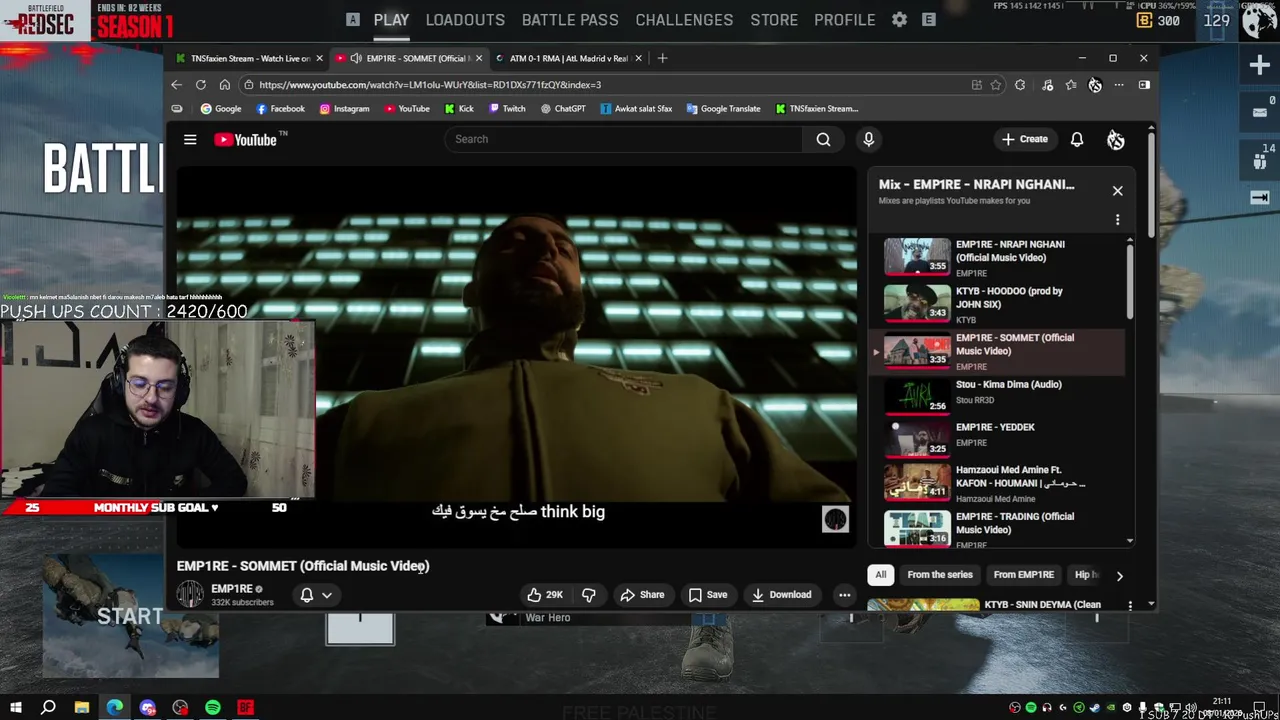Show more filter chips with the right chevron
This screenshot has height=720, width=1280.
pos(1119,576)
